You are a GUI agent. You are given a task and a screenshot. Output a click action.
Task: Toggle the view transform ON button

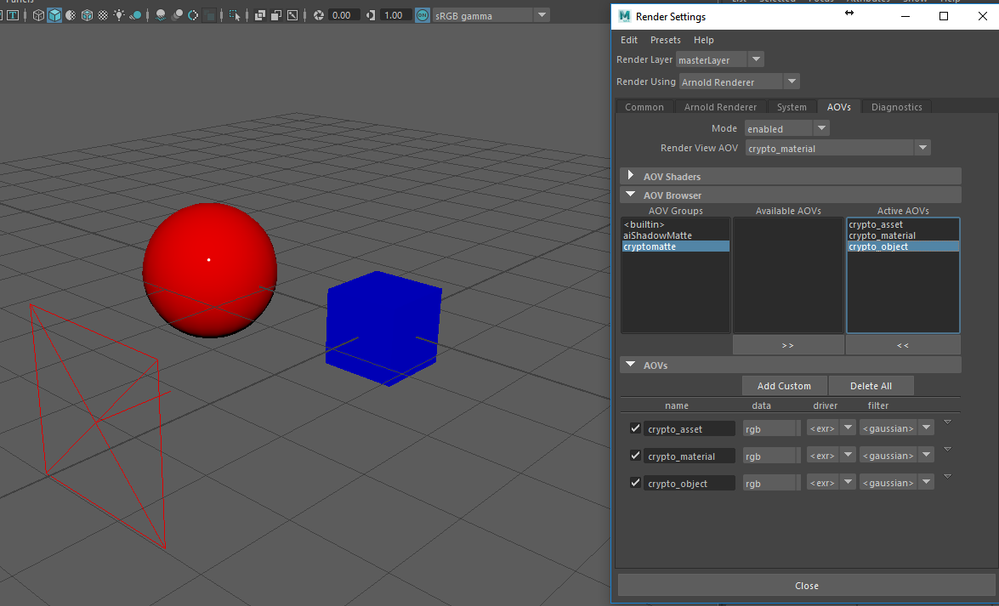[x=422, y=15]
